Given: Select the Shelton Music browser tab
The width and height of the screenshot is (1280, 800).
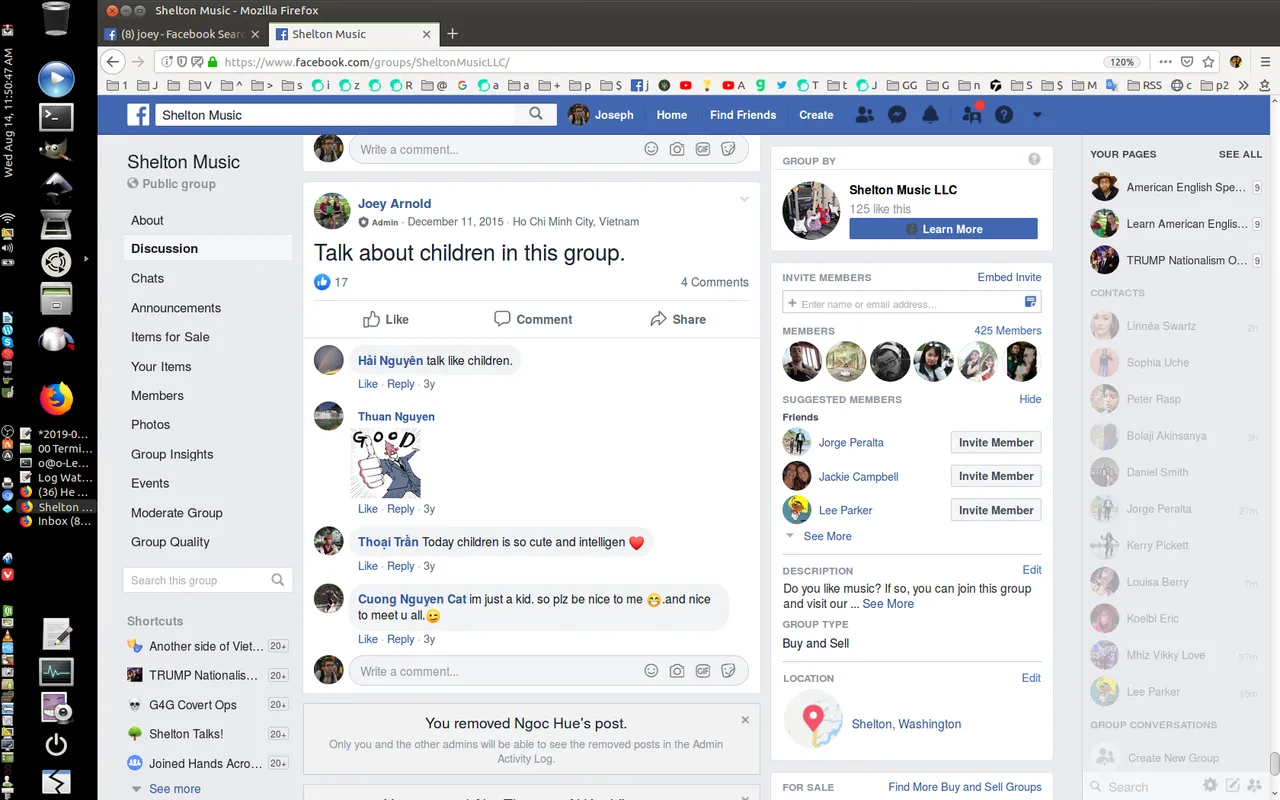Looking at the screenshot, I should coord(352,34).
